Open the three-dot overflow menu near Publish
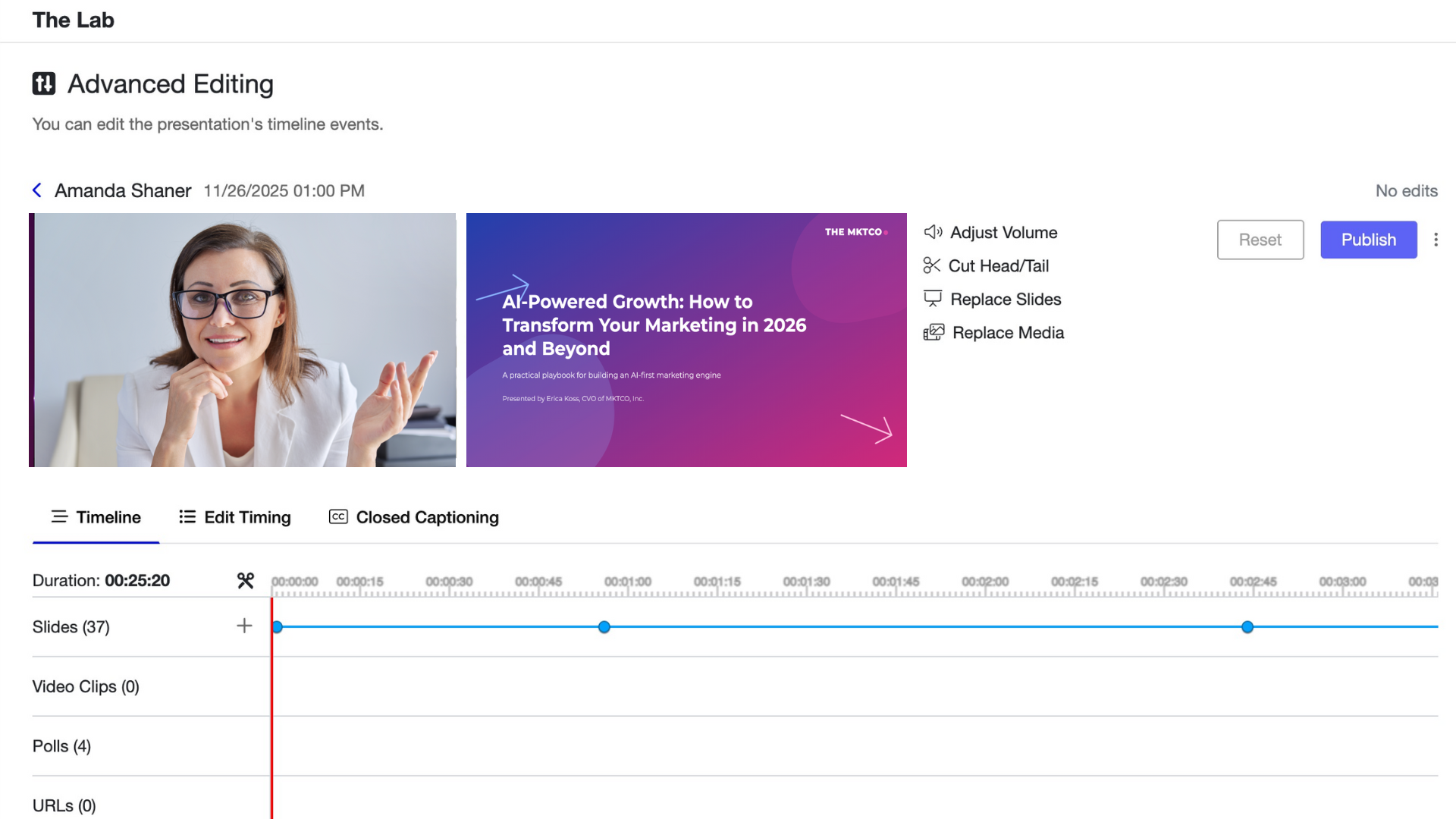 click(1436, 240)
